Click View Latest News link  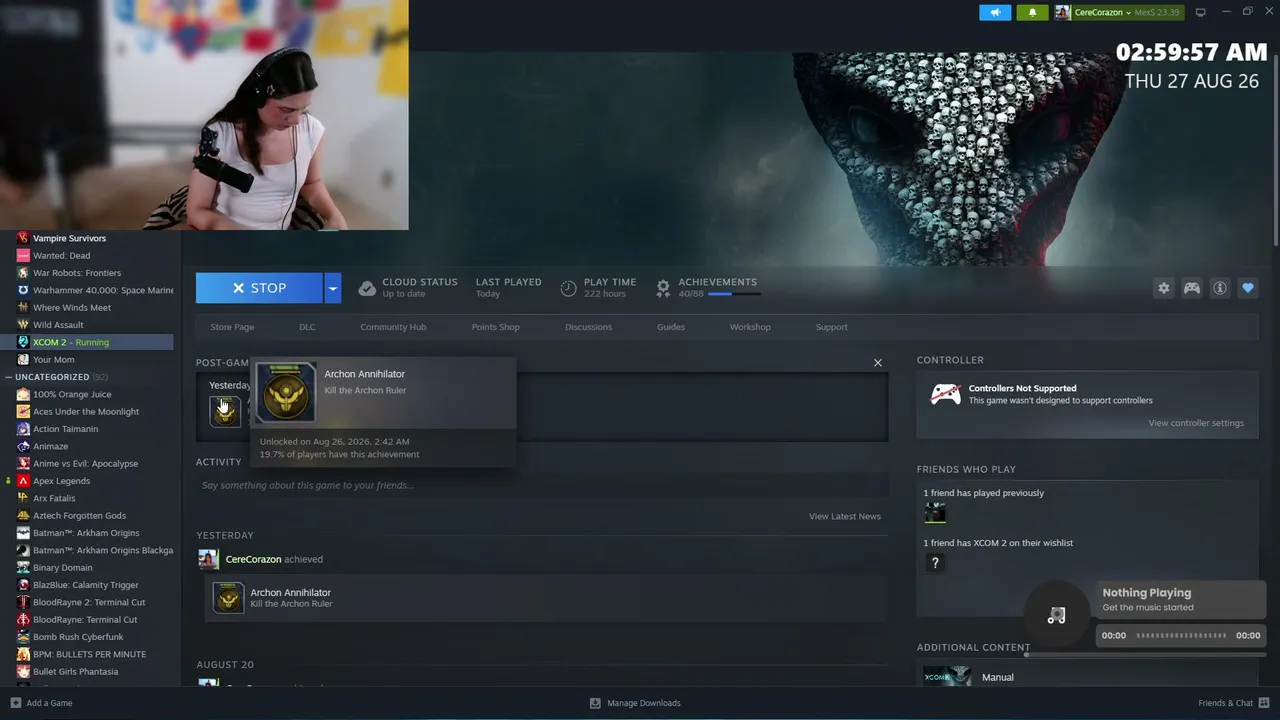click(845, 516)
